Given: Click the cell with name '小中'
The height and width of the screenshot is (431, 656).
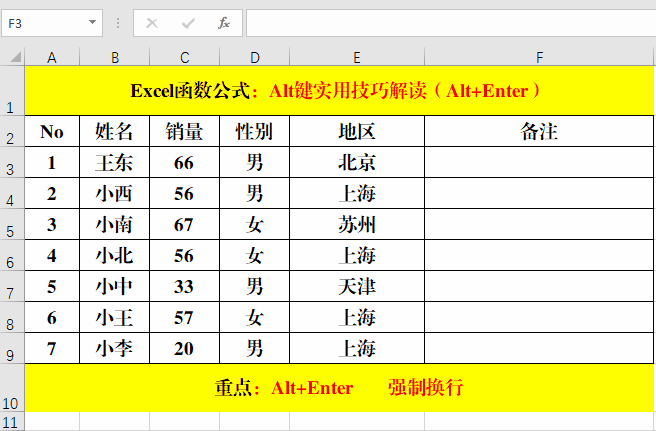Looking at the screenshot, I should (x=114, y=286).
